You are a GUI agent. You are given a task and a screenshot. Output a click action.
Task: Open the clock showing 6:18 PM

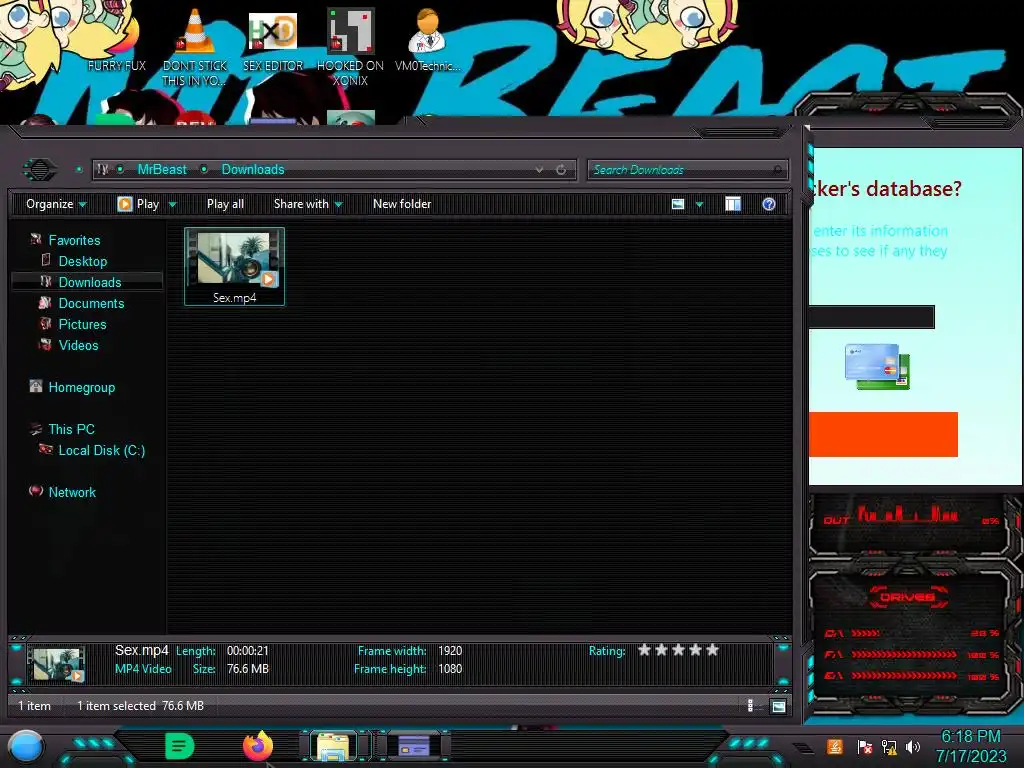970,746
